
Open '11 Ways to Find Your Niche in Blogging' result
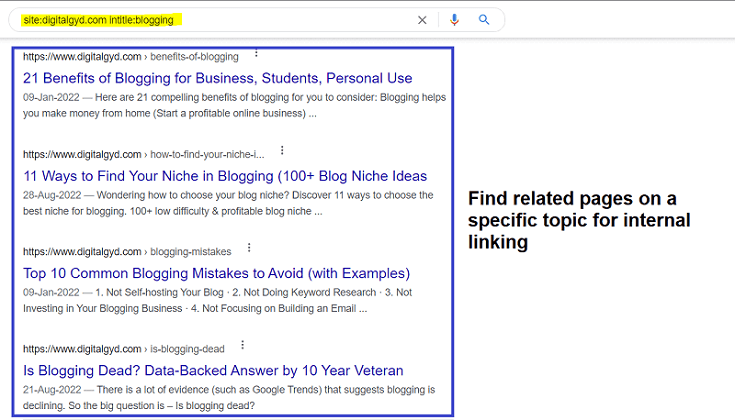(225, 176)
